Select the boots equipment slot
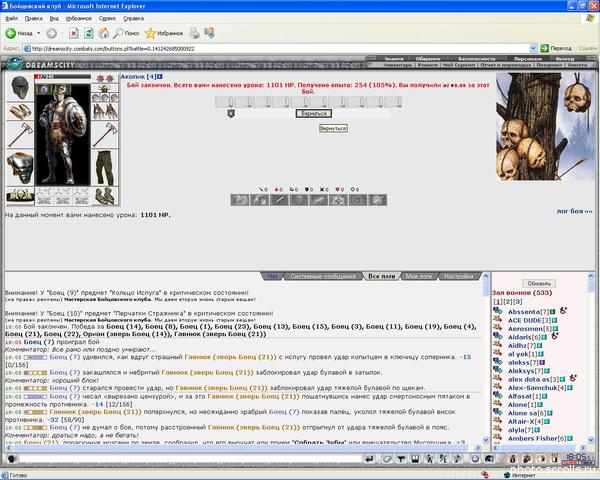Viewport: 600px width, 480px height. point(105,196)
